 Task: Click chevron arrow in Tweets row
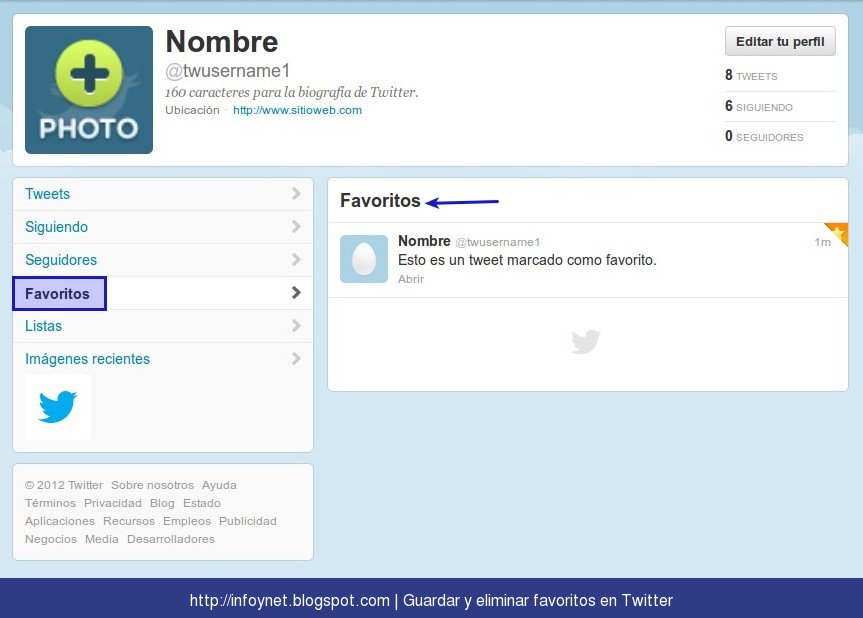[296, 194]
